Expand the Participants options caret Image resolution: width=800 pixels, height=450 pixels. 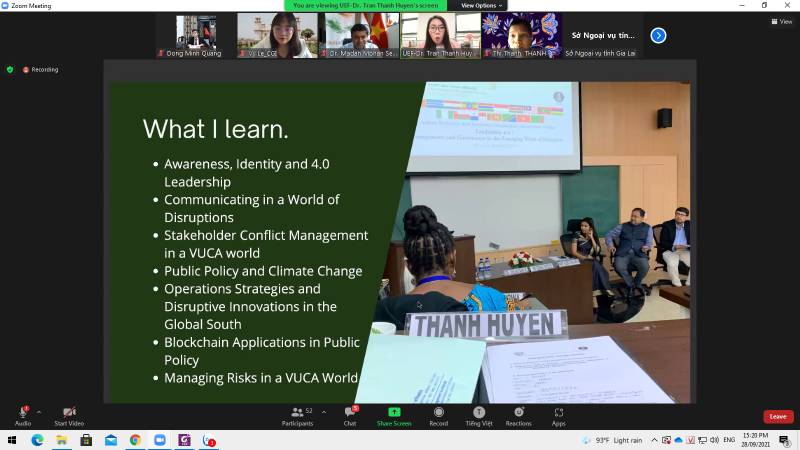tap(324, 411)
